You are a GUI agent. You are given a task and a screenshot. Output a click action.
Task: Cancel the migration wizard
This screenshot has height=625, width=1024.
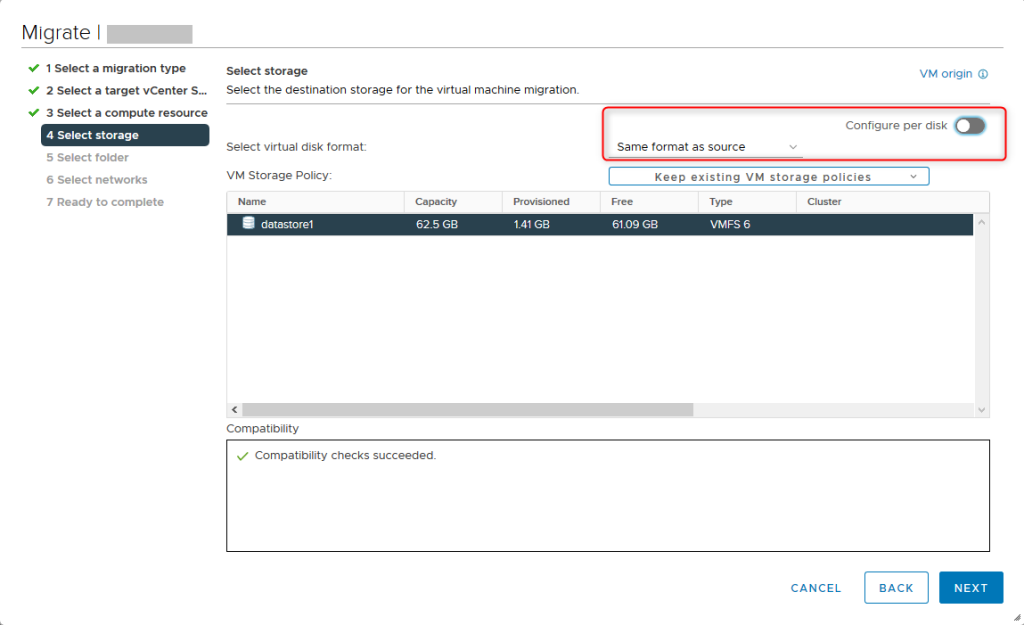[x=816, y=588]
